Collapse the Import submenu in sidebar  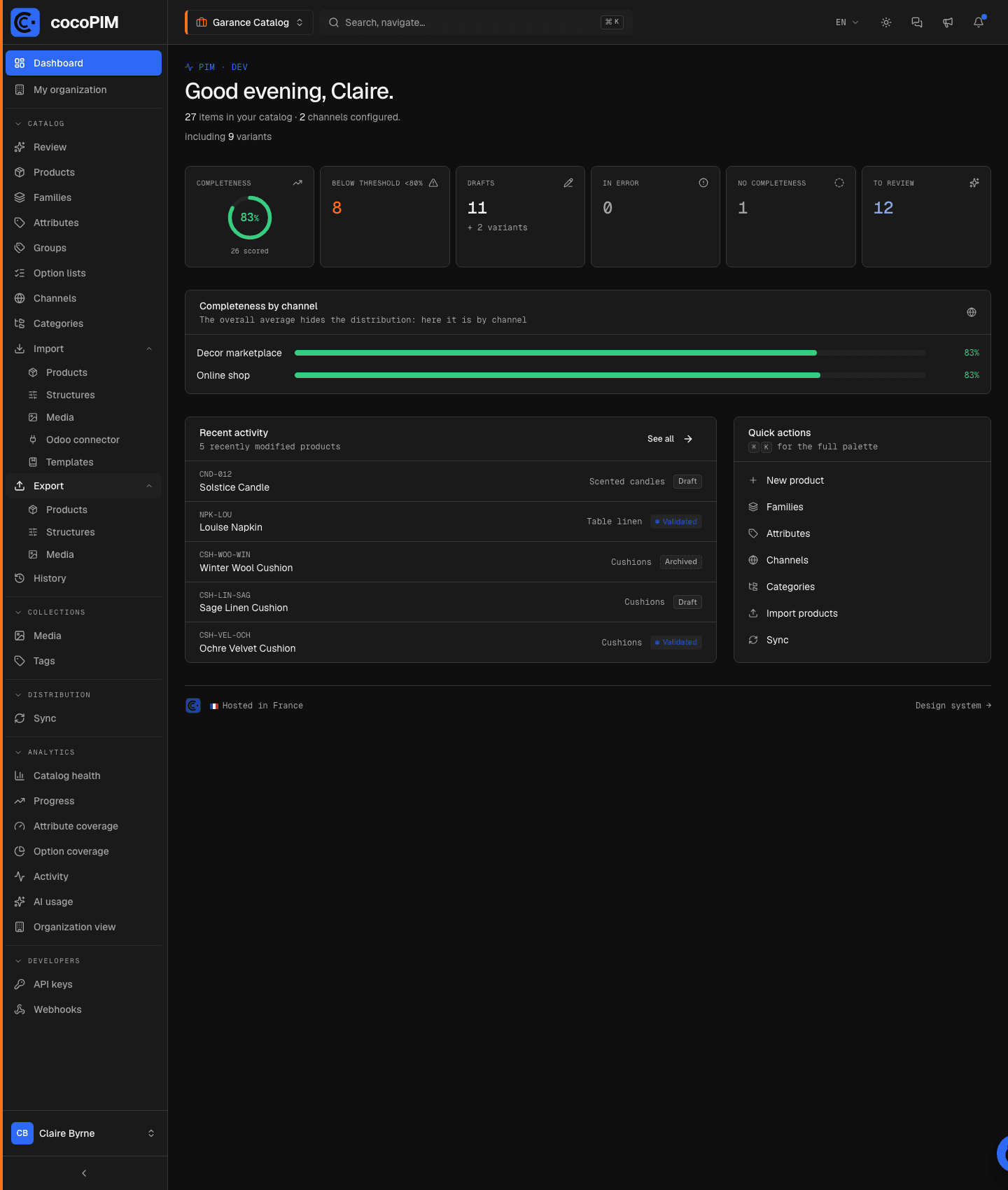pyautogui.click(x=149, y=349)
